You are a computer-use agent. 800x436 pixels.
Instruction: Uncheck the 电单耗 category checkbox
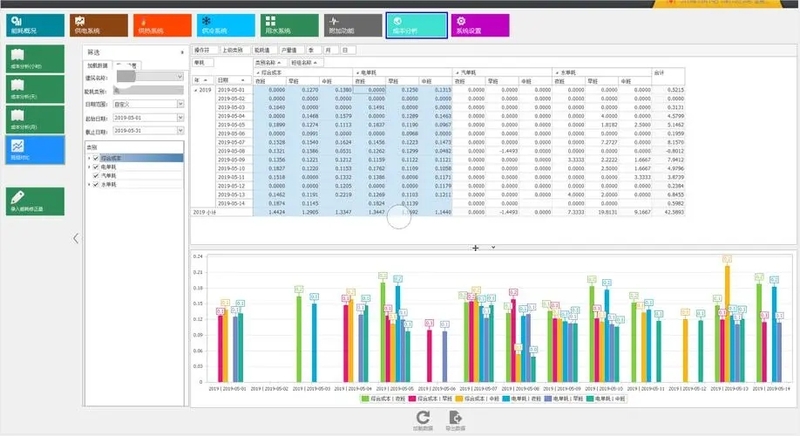pyautogui.click(x=96, y=166)
